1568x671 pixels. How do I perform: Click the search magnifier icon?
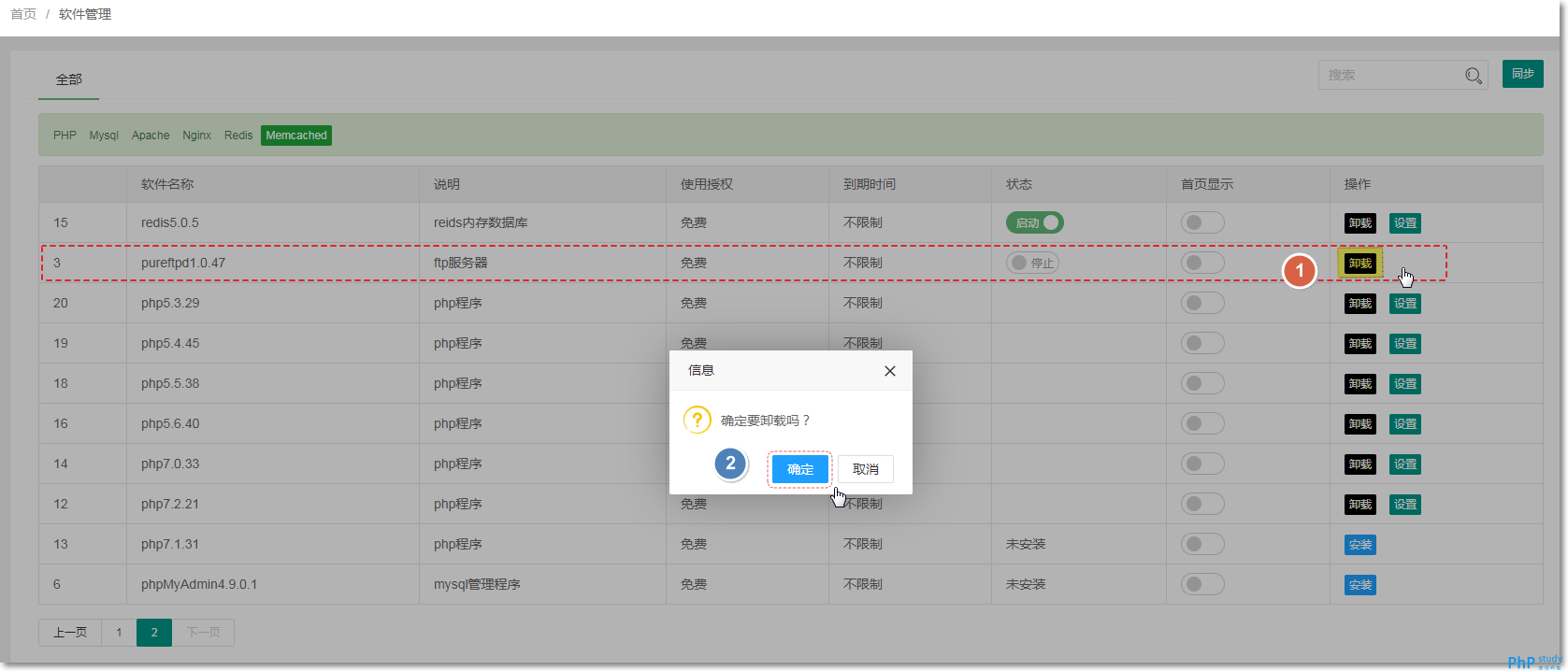click(x=1474, y=76)
